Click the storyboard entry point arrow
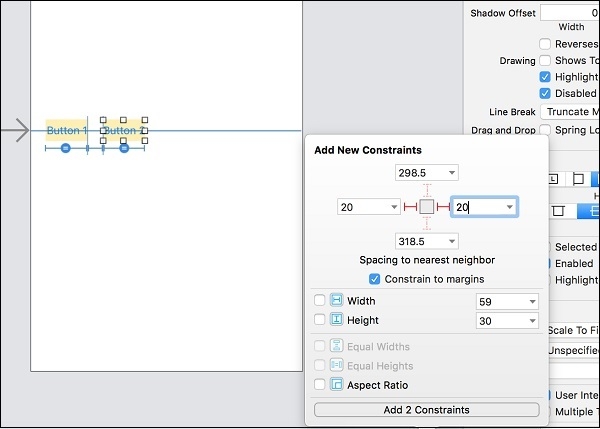 coord(16,131)
